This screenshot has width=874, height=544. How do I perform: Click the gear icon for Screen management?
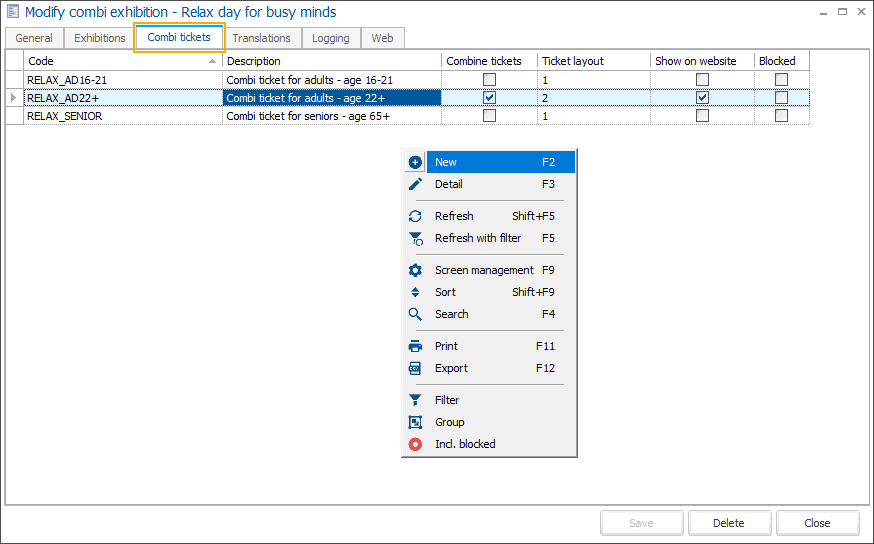point(416,270)
